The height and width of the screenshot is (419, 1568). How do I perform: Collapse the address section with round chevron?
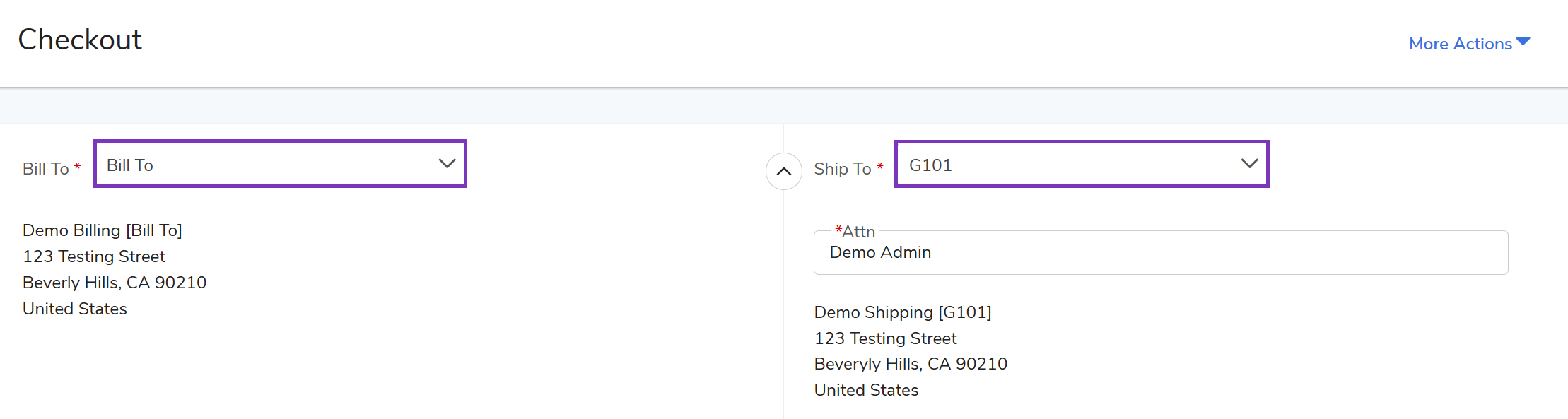(784, 172)
